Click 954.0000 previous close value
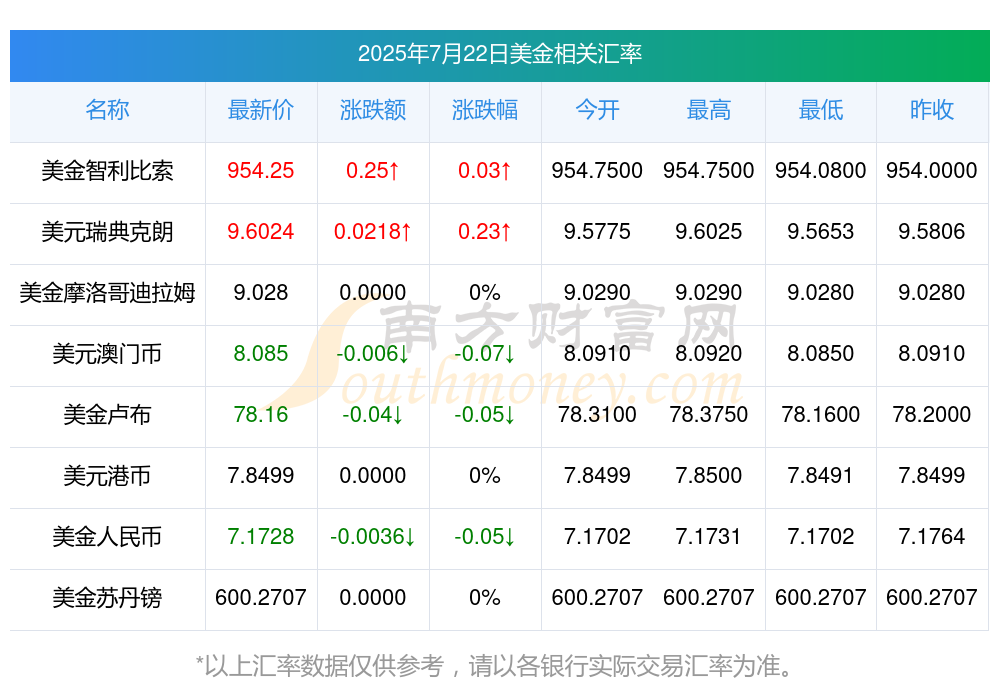 point(932,170)
